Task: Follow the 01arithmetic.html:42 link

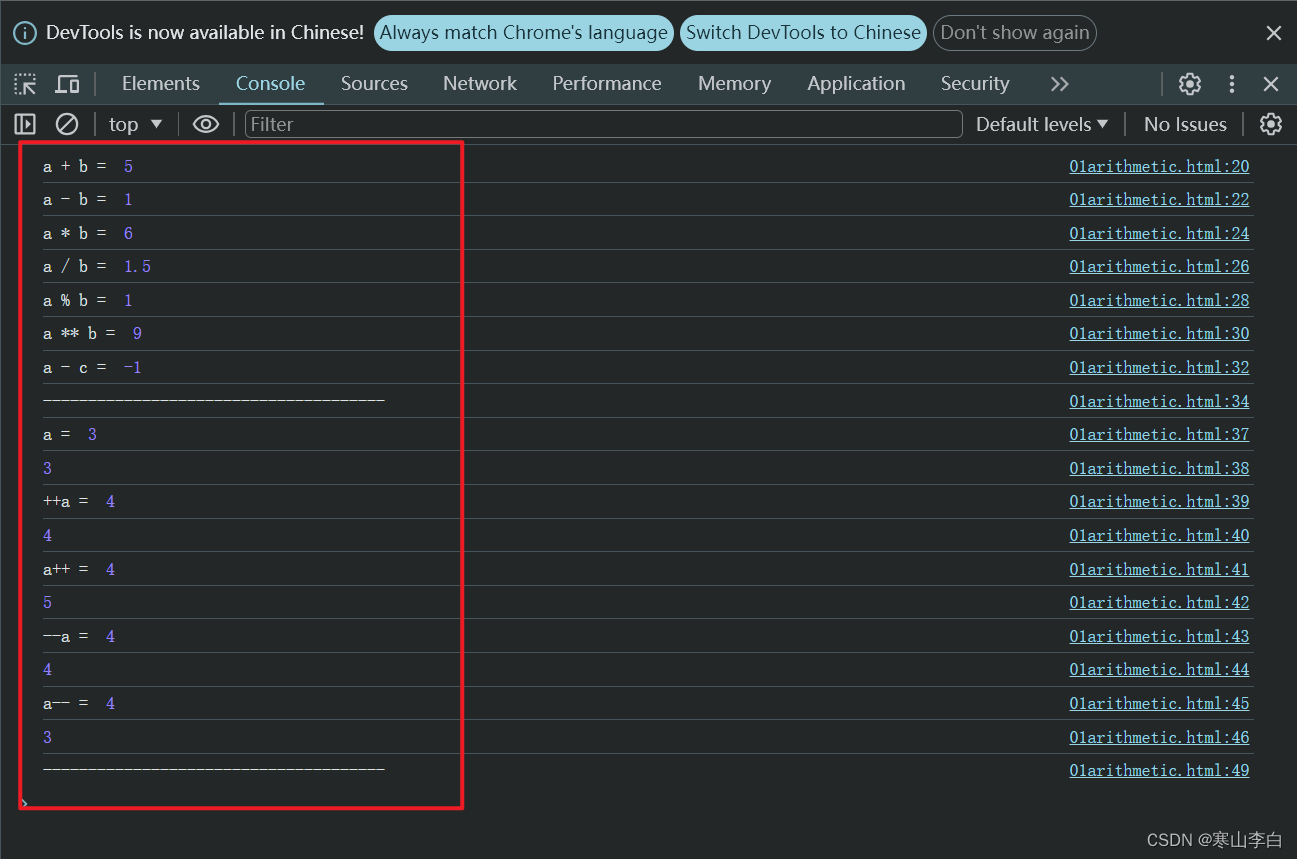Action: [1159, 603]
